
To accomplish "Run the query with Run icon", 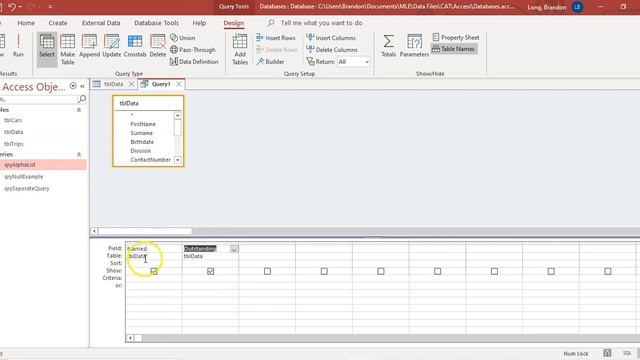I will click(18, 46).
